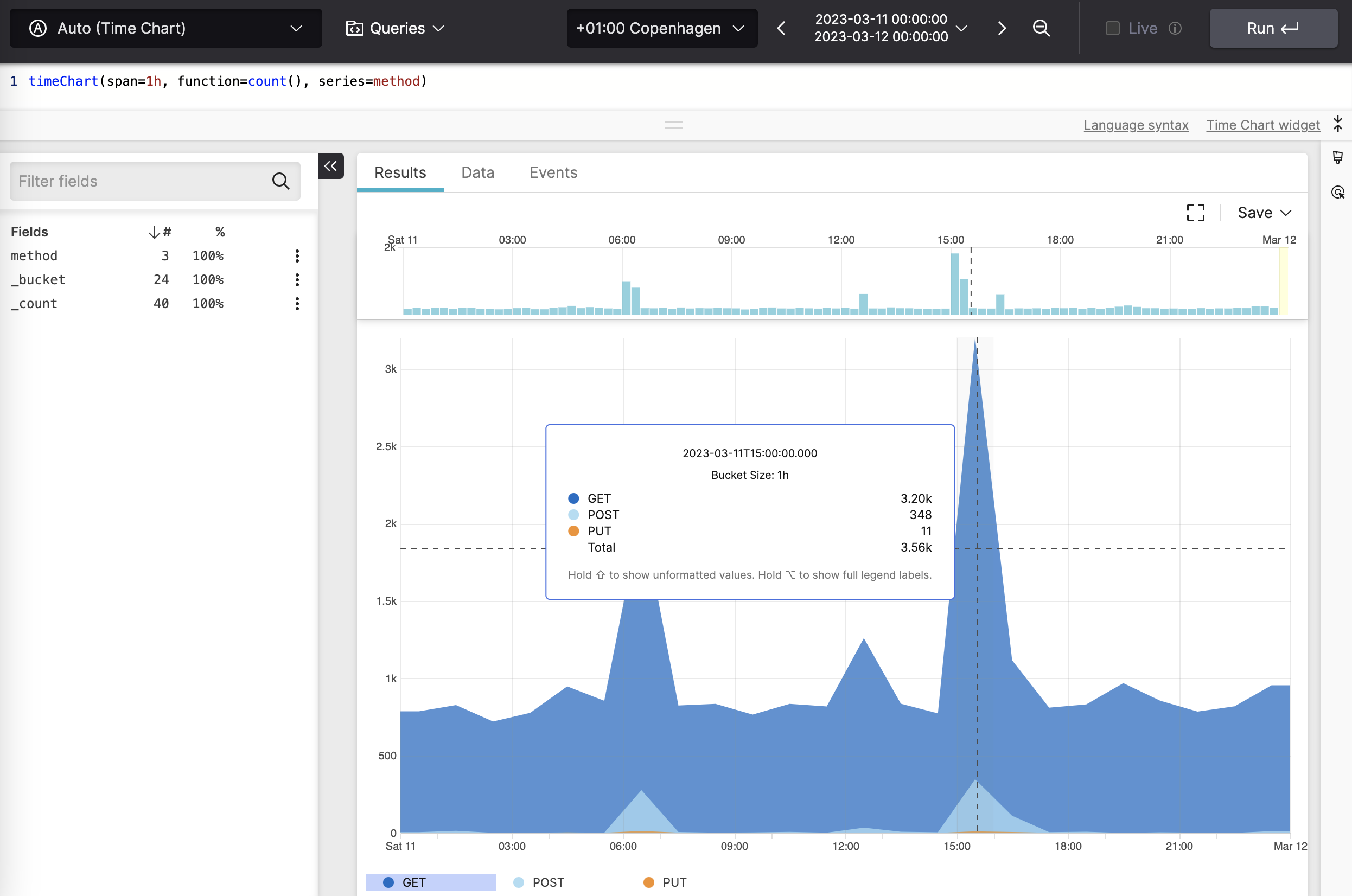Click the Run button
1352x896 pixels.
[x=1273, y=28]
